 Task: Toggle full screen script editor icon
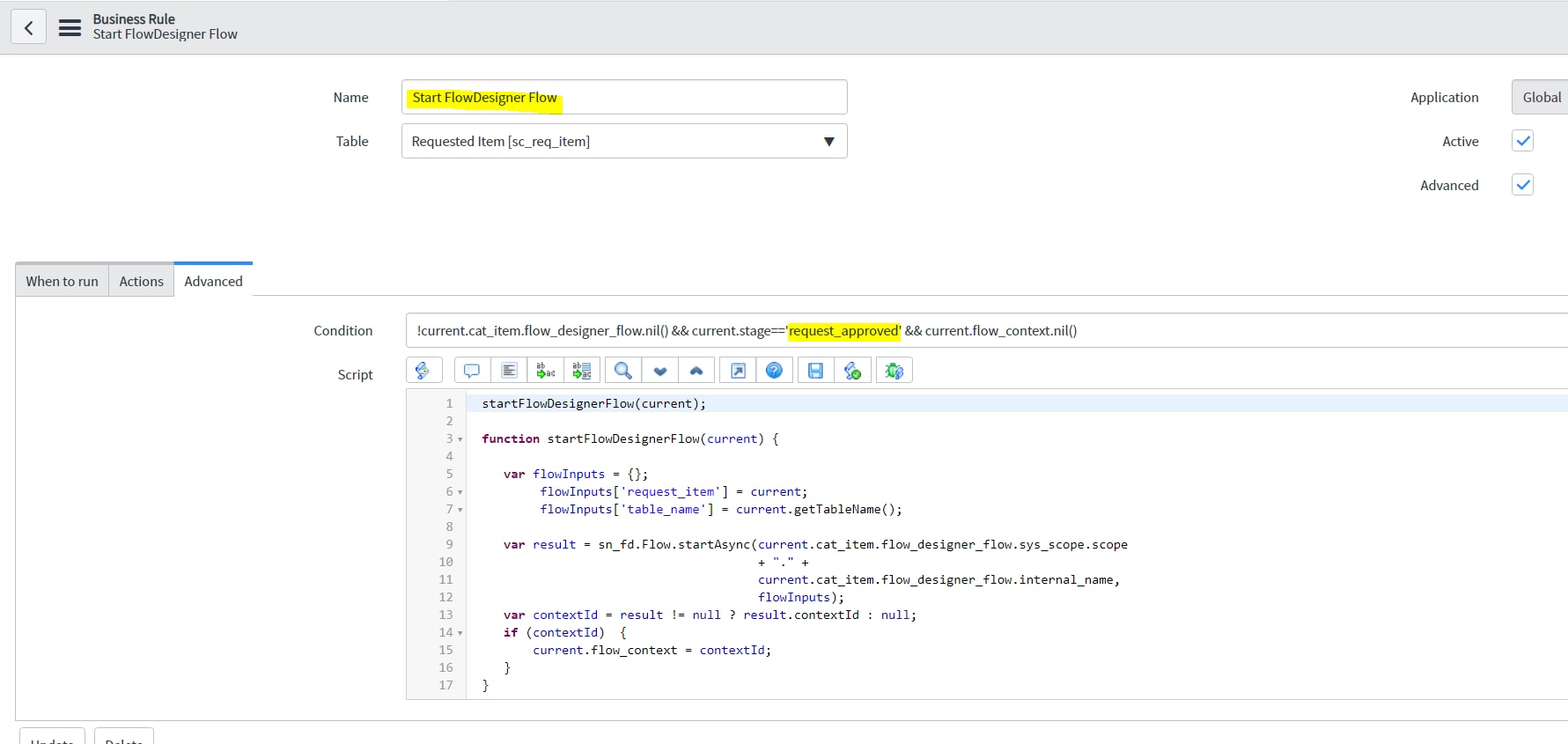tap(738, 371)
